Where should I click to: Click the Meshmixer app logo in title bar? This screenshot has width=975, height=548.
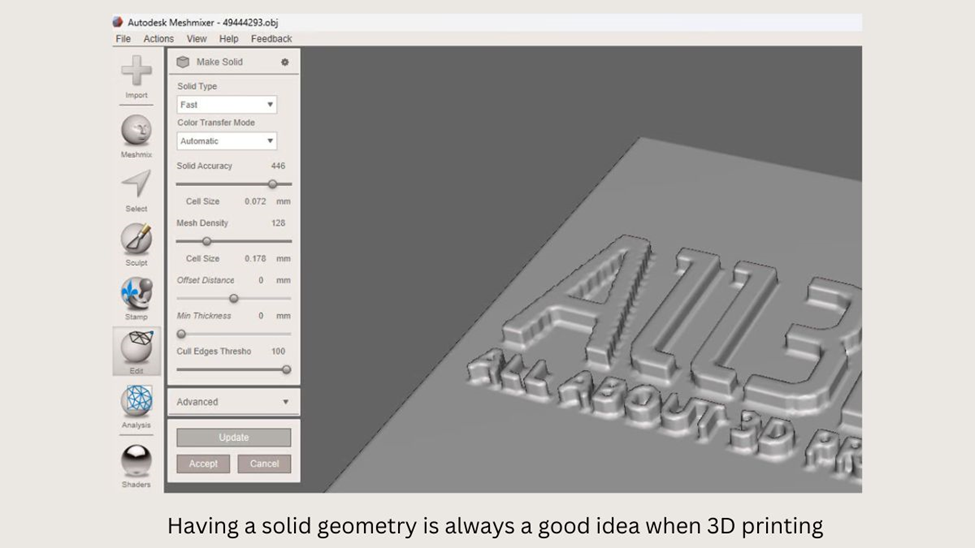[x=118, y=22]
